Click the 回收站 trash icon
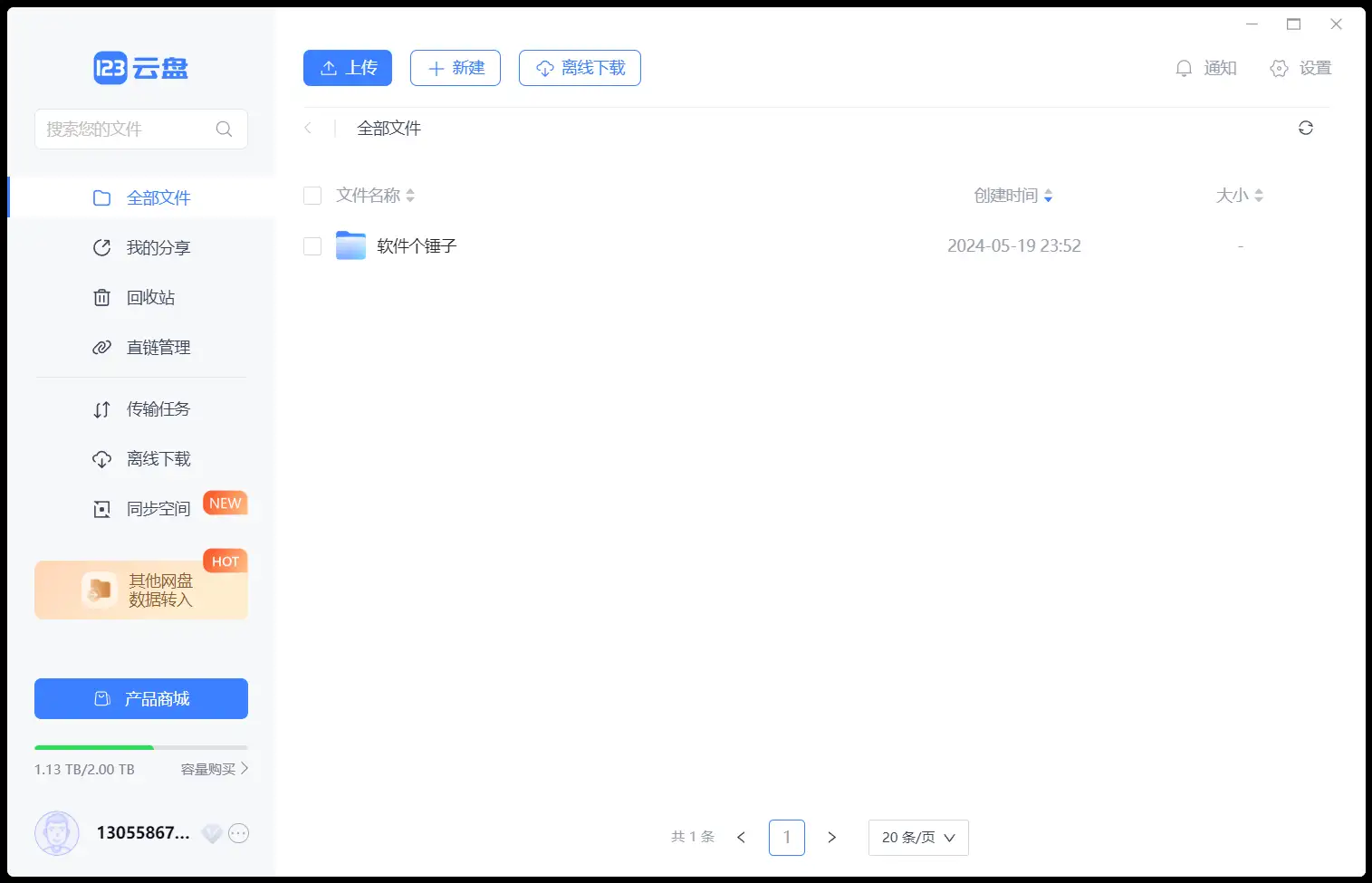 [x=102, y=297]
